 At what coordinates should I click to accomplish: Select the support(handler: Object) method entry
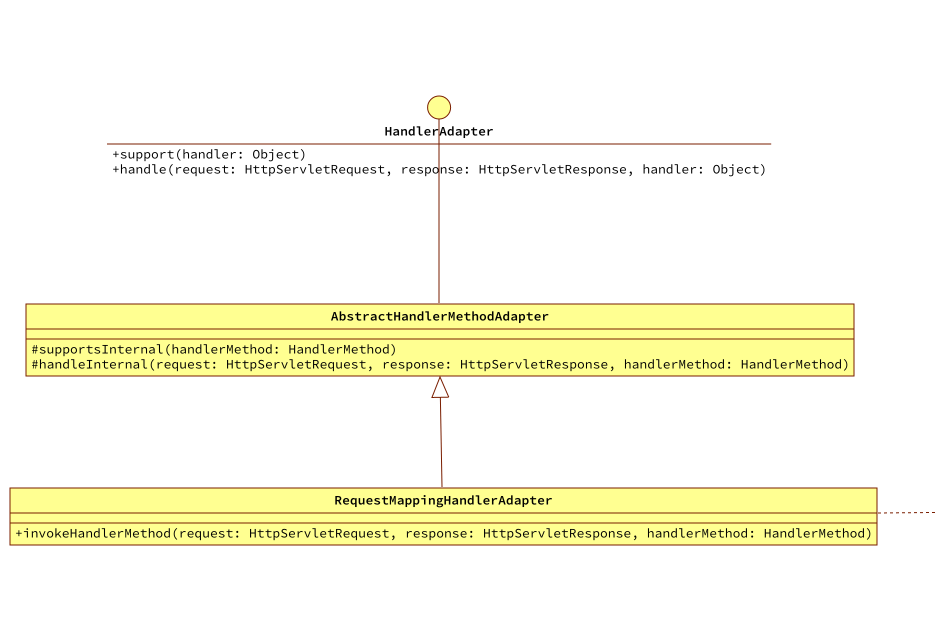(210, 154)
